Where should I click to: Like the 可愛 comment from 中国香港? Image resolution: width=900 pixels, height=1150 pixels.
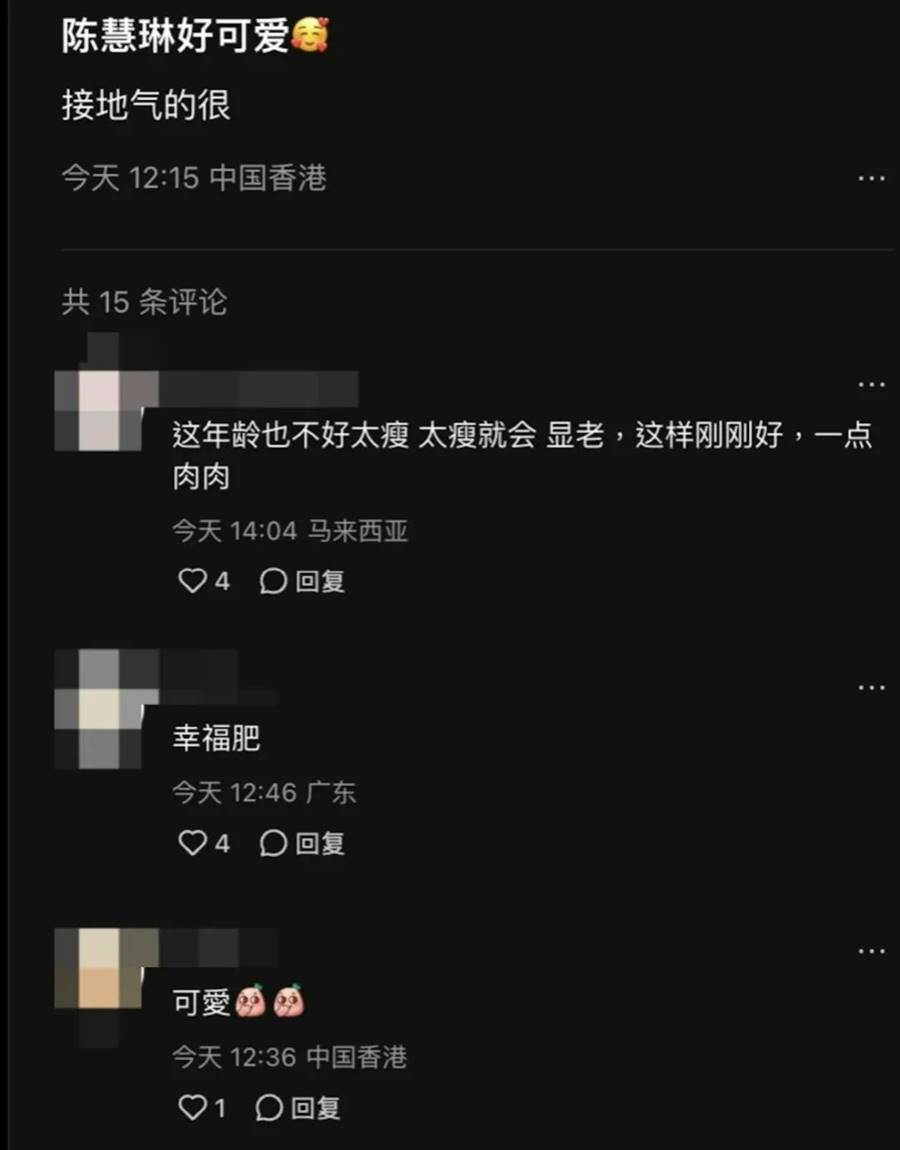192,1107
